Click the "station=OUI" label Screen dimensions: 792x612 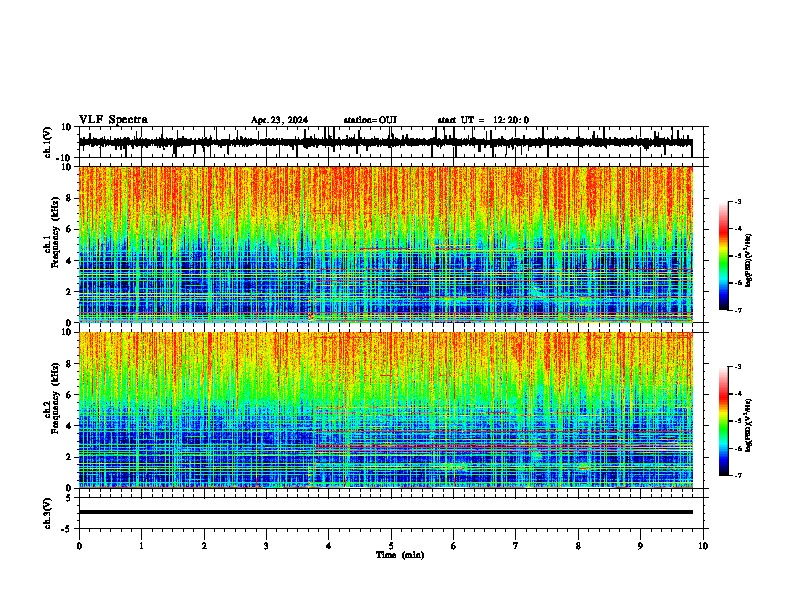(370, 120)
